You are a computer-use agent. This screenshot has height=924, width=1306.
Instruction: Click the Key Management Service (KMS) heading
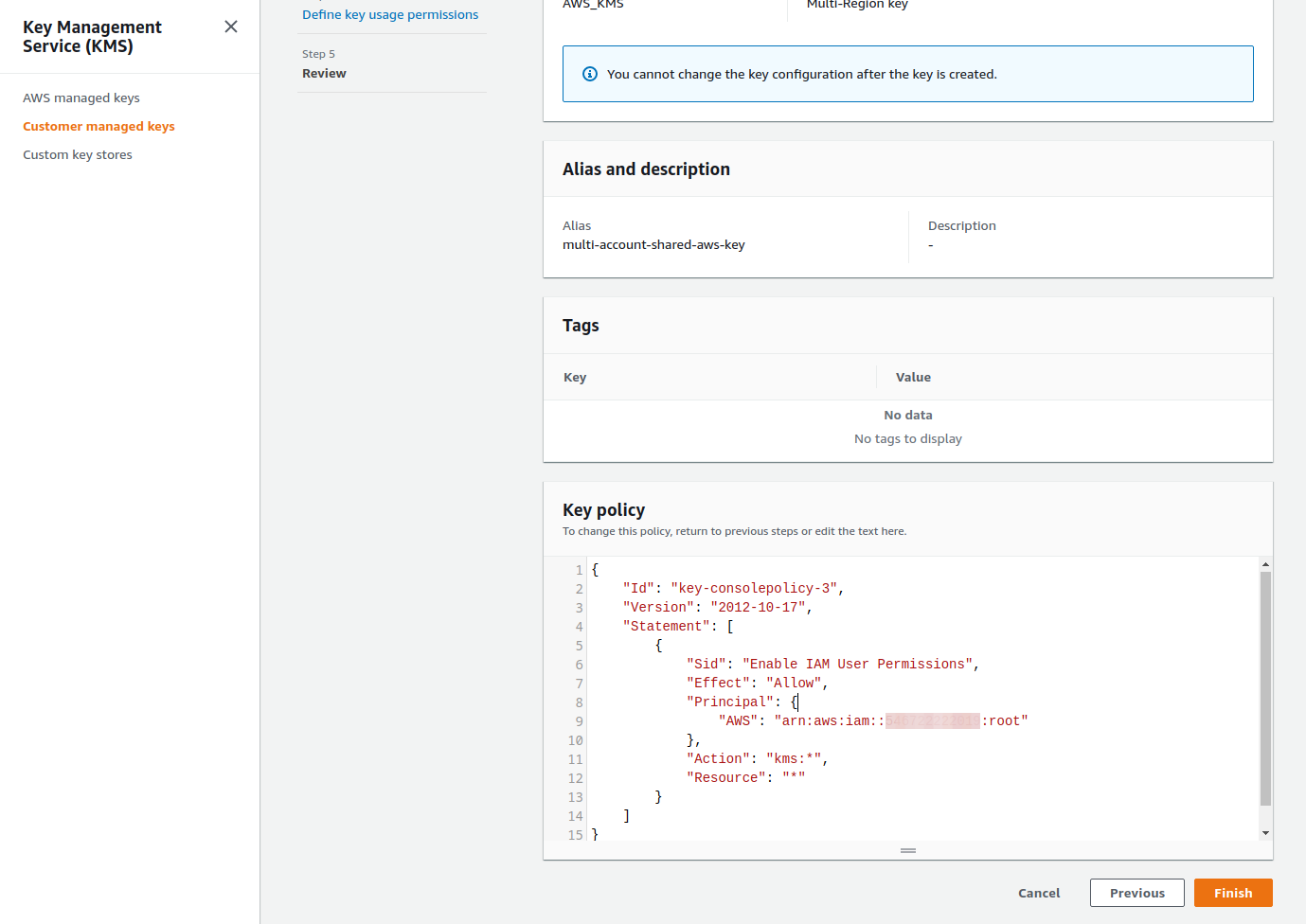coord(92,36)
